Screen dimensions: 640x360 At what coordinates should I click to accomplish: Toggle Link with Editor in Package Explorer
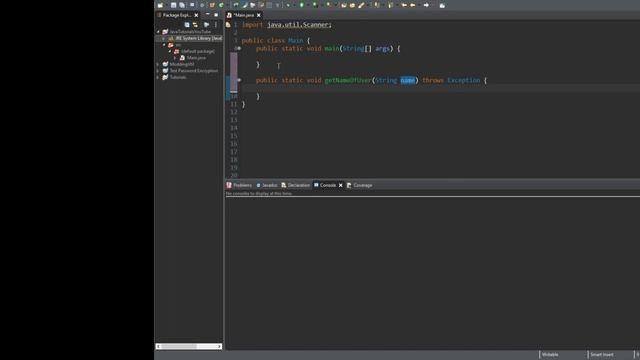[x=196, y=24]
